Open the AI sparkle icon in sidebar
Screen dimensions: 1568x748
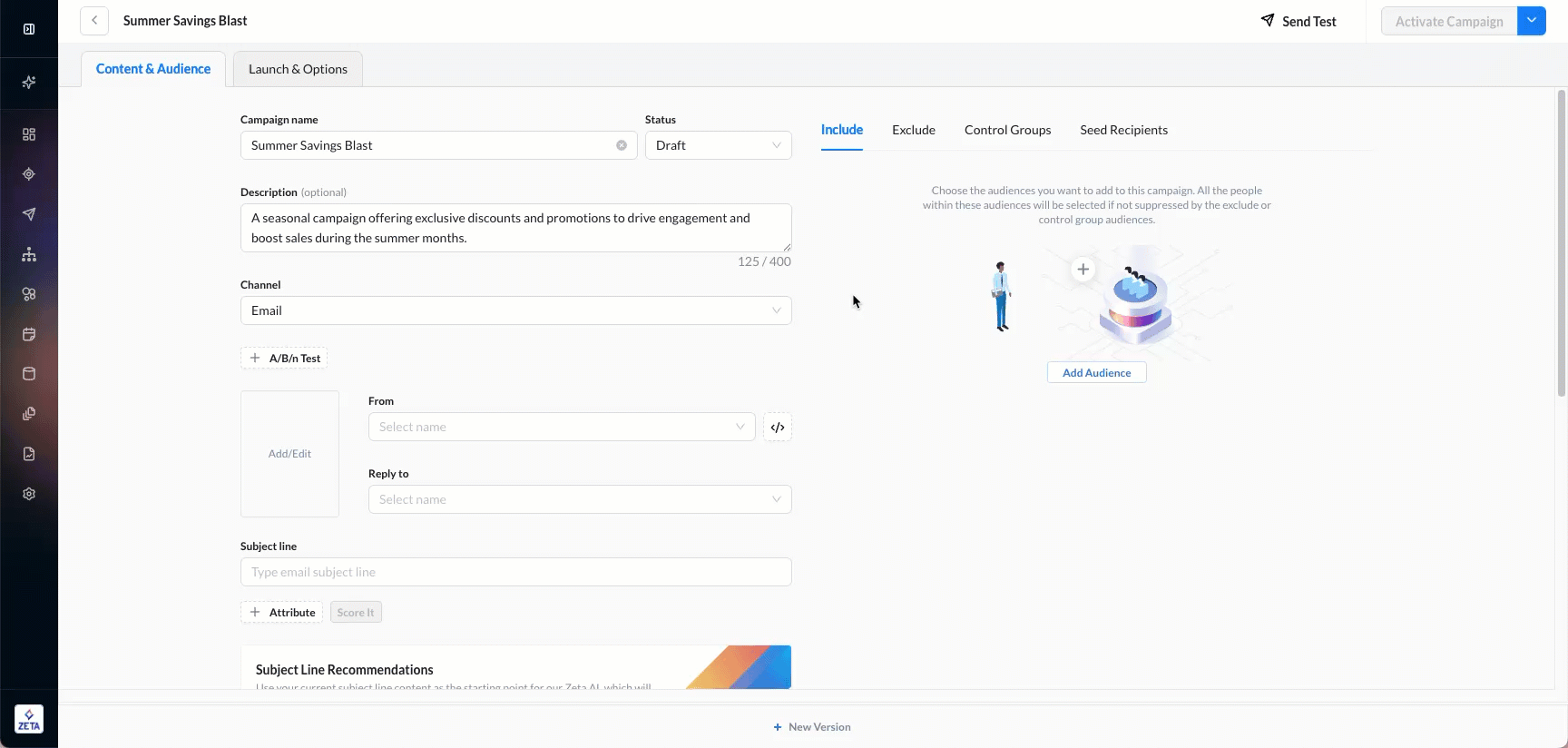[29, 83]
